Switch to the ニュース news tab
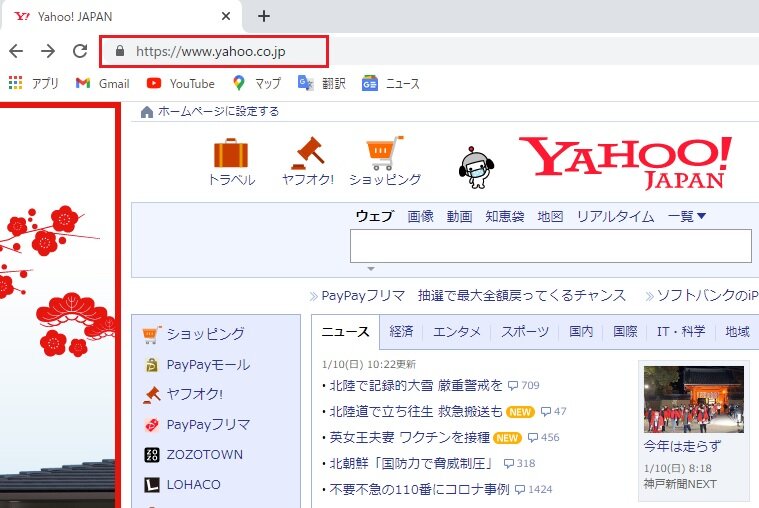 tap(345, 332)
